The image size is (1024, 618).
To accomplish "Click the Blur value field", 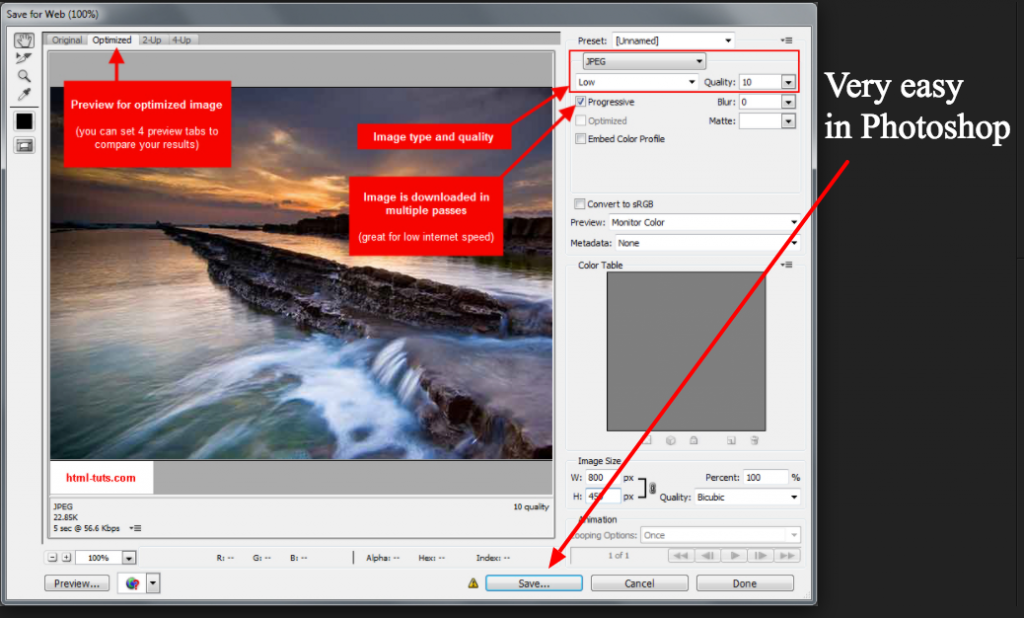I will pos(760,102).
